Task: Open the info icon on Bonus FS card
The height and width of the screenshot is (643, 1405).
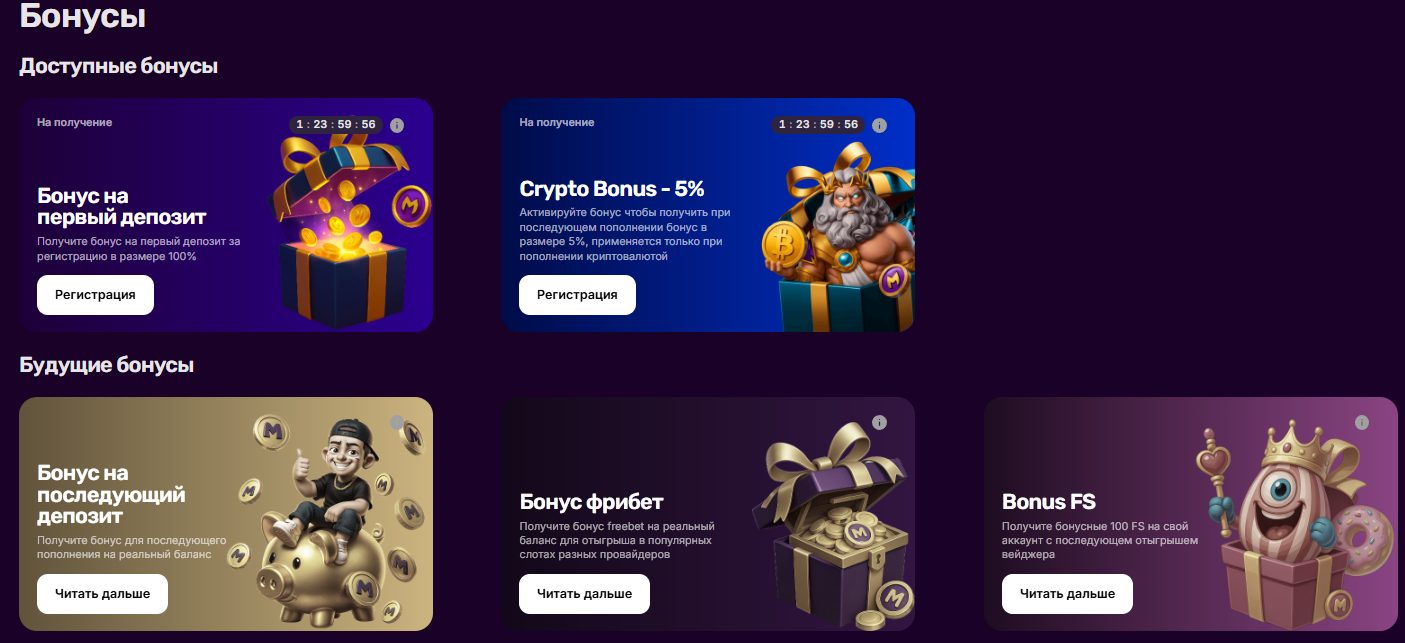Action: click(x=1362, y=423)
